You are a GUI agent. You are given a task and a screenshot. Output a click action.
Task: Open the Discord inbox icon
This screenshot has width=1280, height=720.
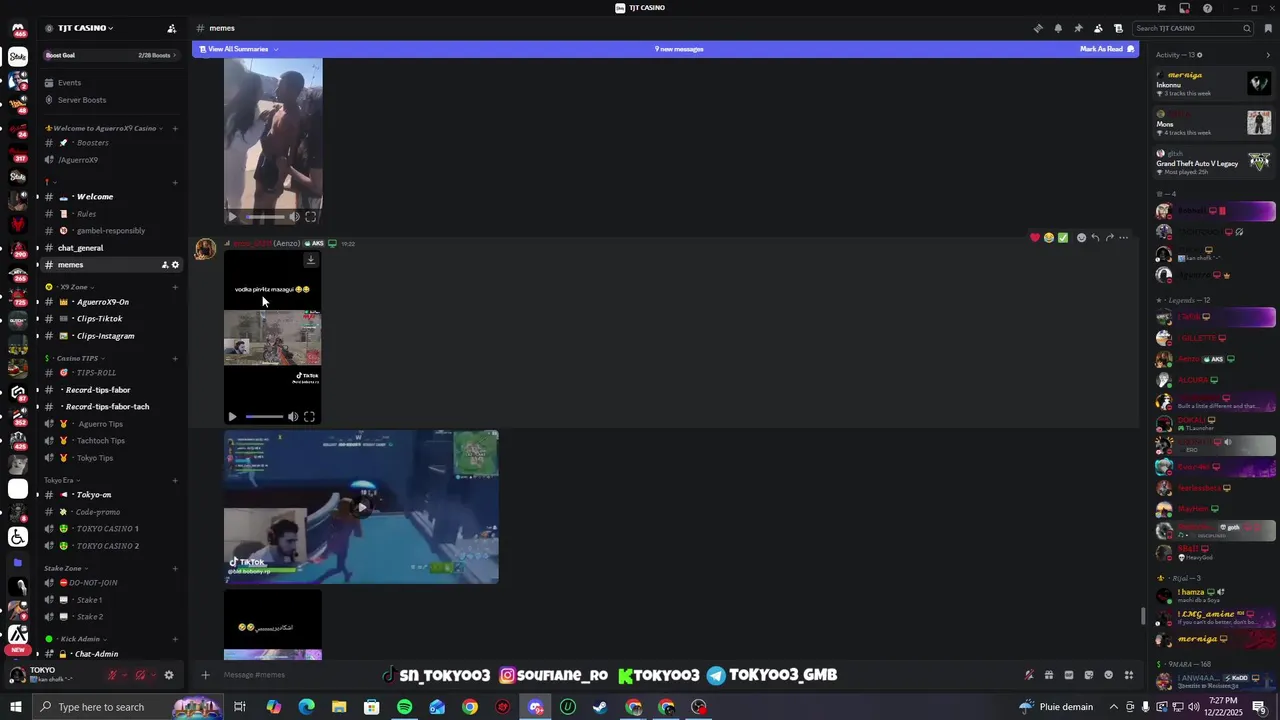click(1184, 8)
